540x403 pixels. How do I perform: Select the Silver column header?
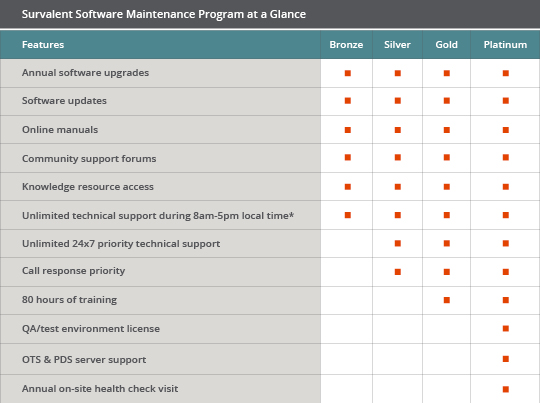coord(397,44)
